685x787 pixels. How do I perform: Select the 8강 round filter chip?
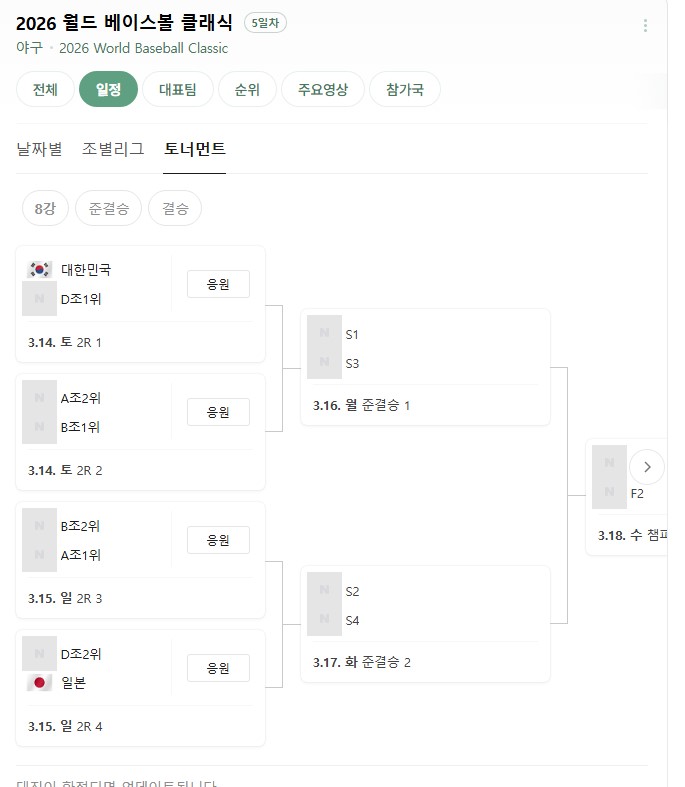(45, 208)
